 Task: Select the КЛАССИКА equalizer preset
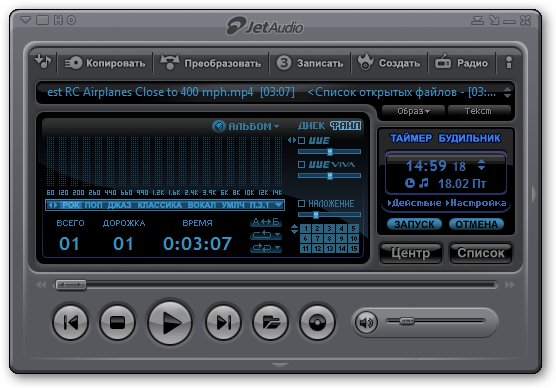click(160, 205)
